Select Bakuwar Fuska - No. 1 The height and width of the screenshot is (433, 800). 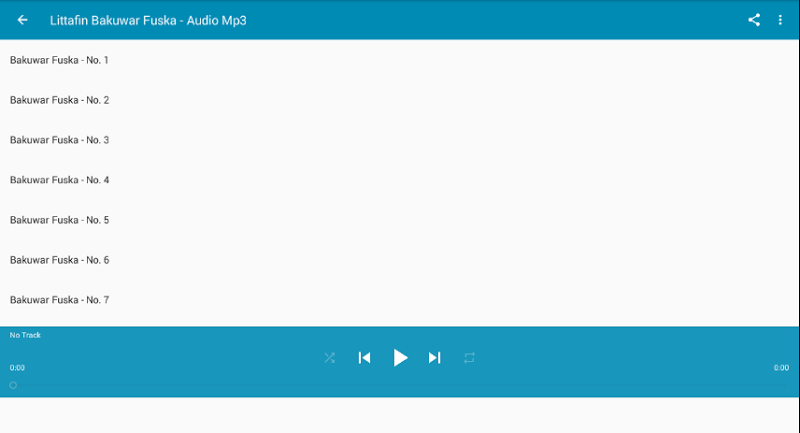[399, 60]
